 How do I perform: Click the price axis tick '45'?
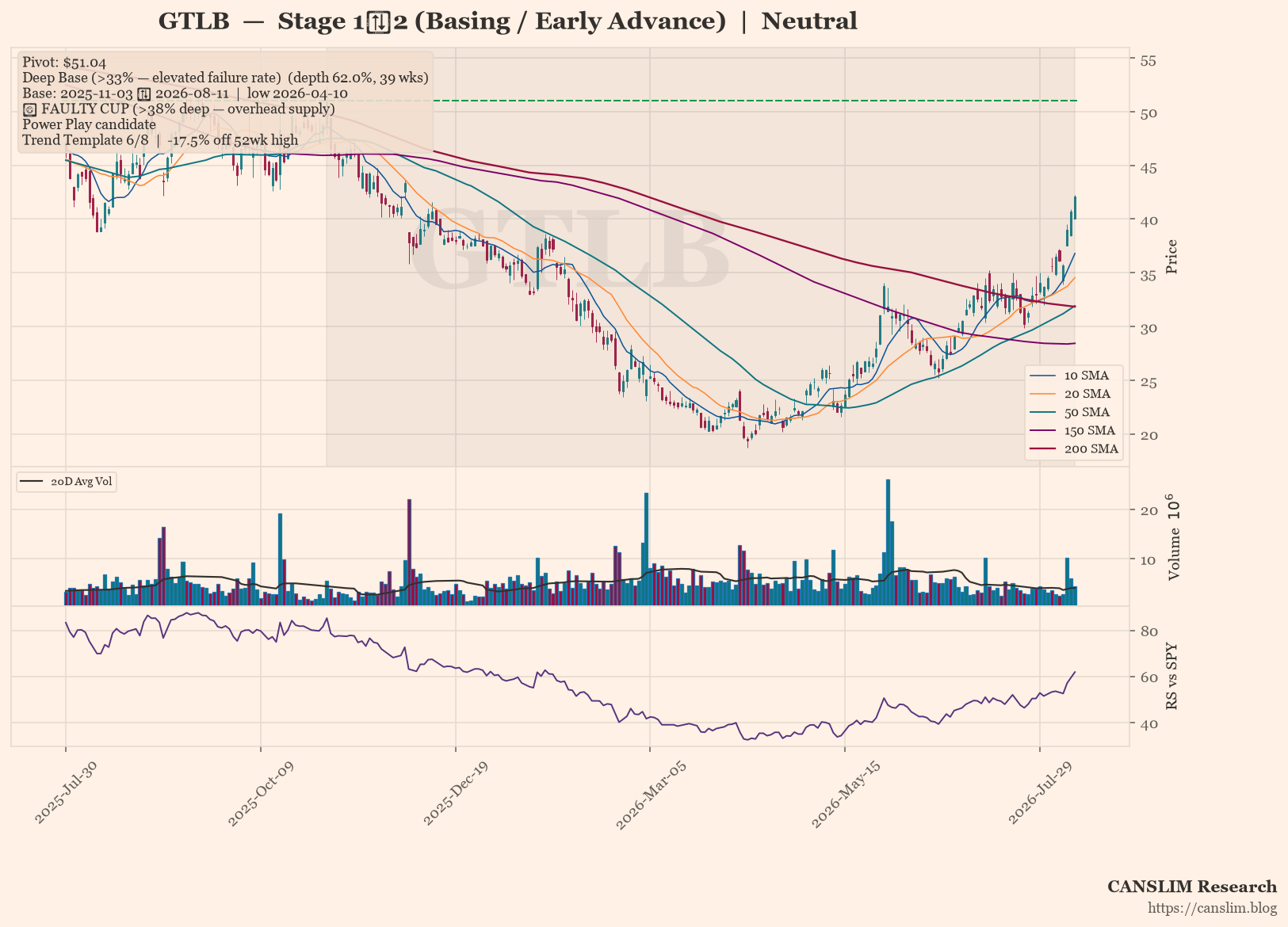pyautogui.click(x=1147, y=168)
